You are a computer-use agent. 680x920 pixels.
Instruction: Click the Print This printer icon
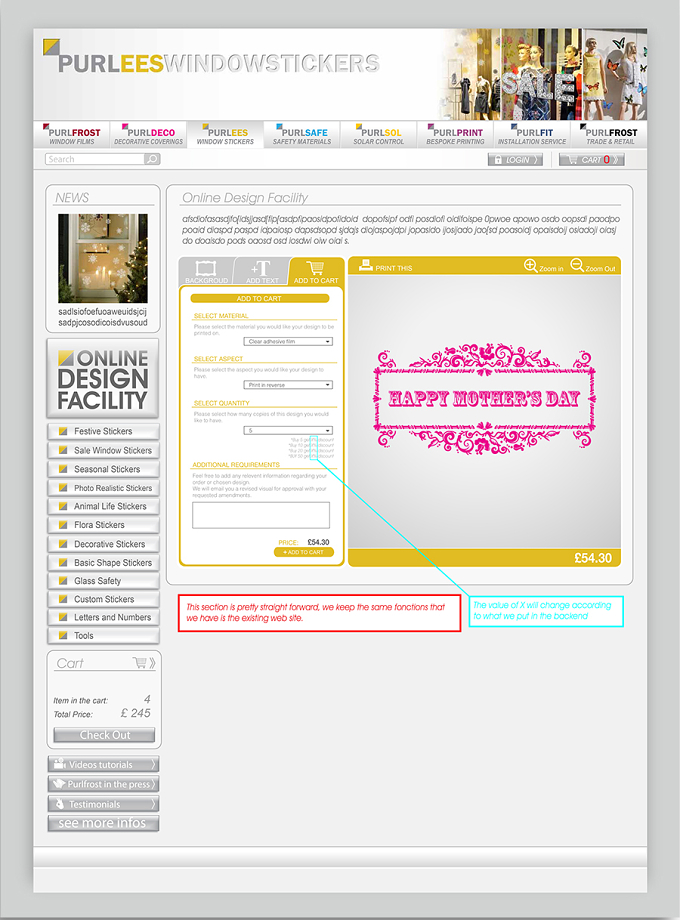click(x=366, y=265)
